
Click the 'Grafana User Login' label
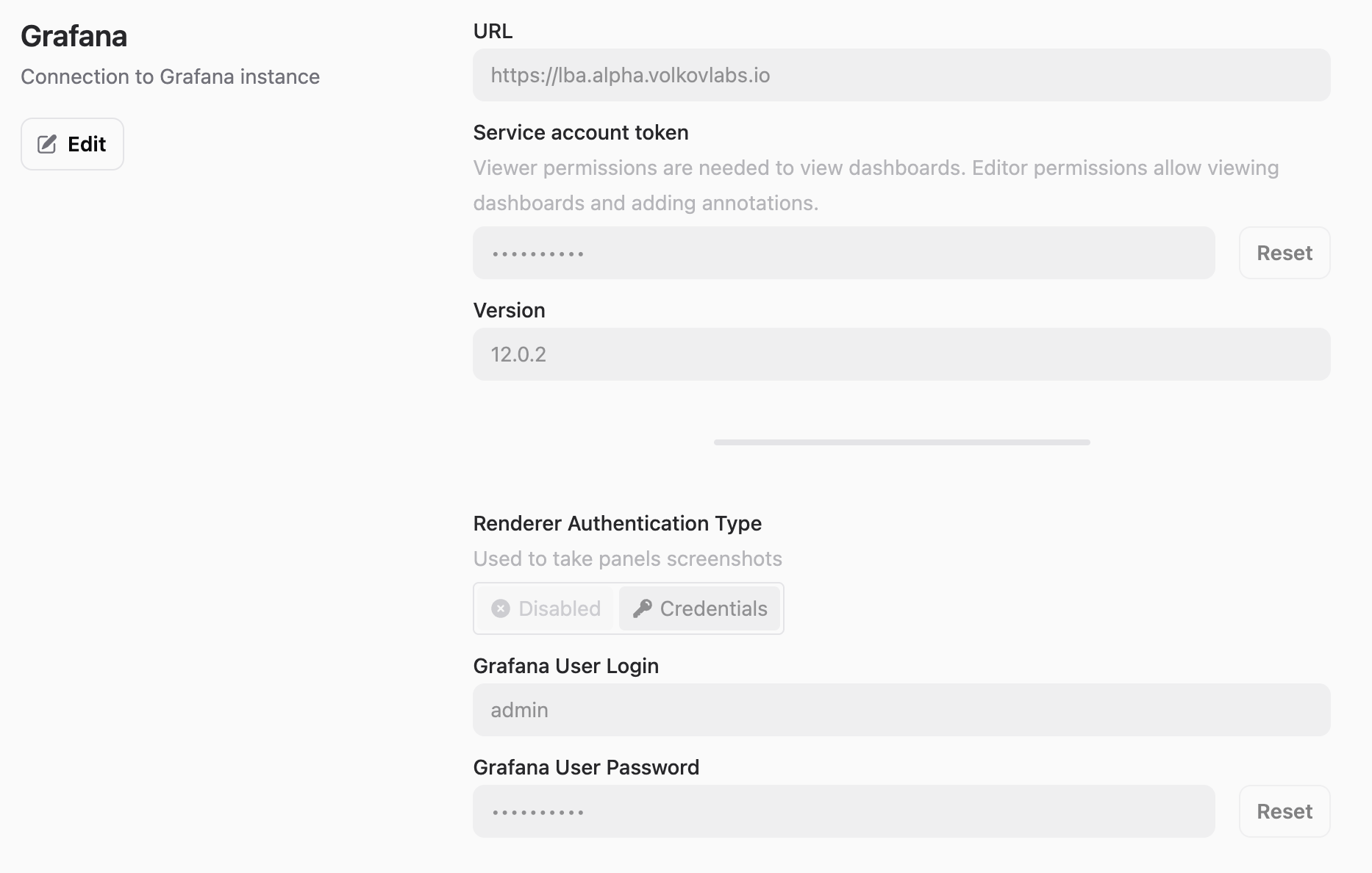tap(566, 666)
